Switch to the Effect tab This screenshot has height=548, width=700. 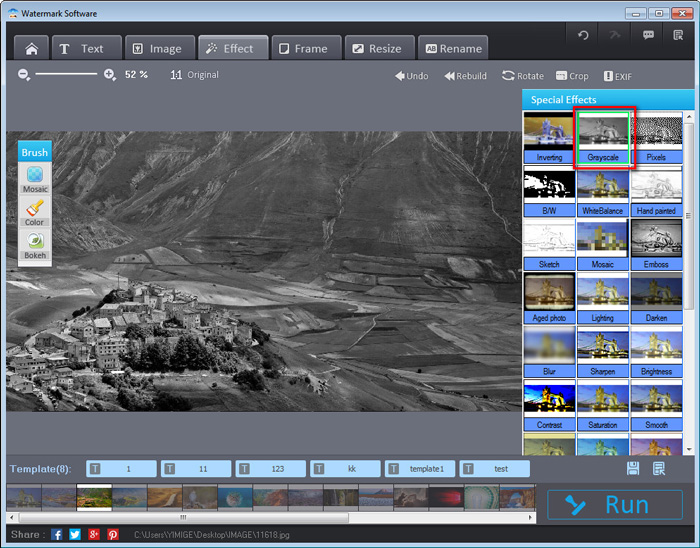tap(233, 48)
